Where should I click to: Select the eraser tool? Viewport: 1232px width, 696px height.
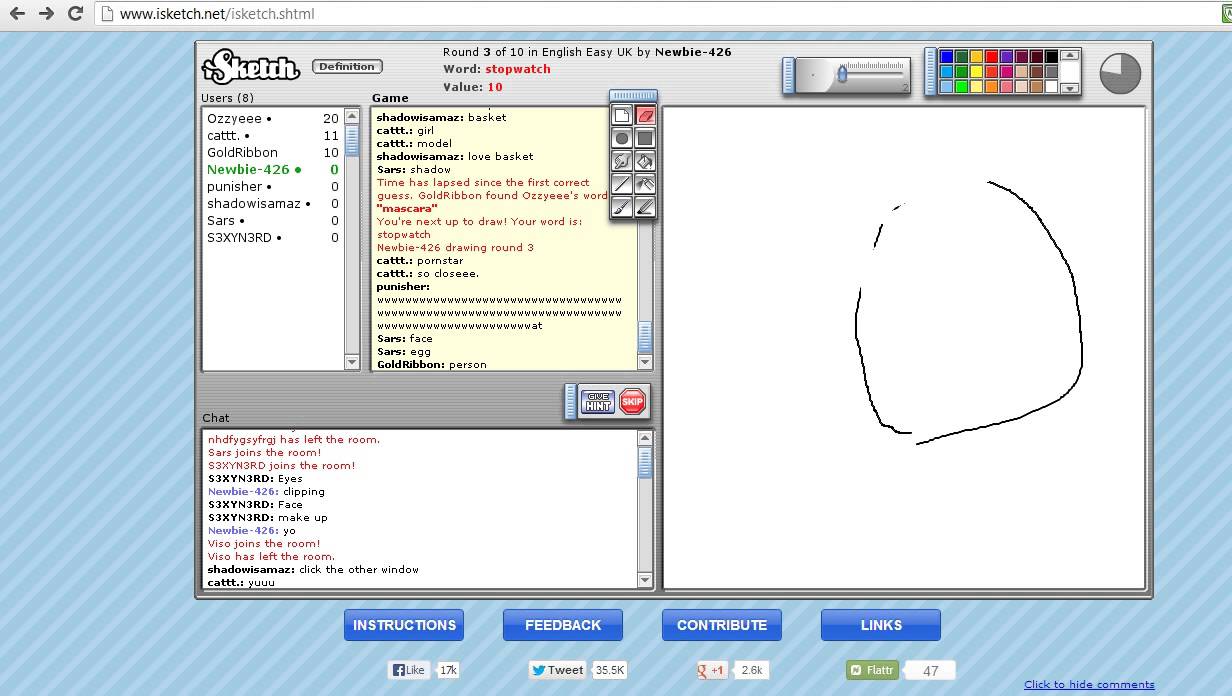[x=645, y=115]
